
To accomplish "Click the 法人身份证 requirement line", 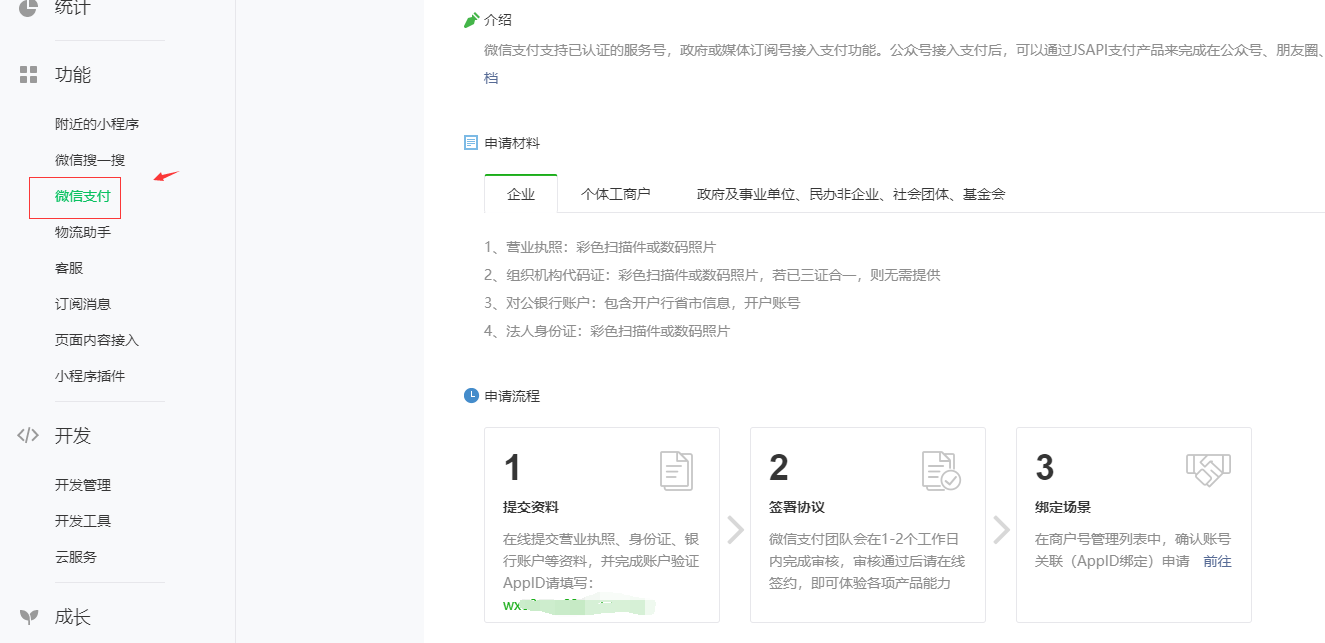I will pyautogui.click(x=607, y=331).
